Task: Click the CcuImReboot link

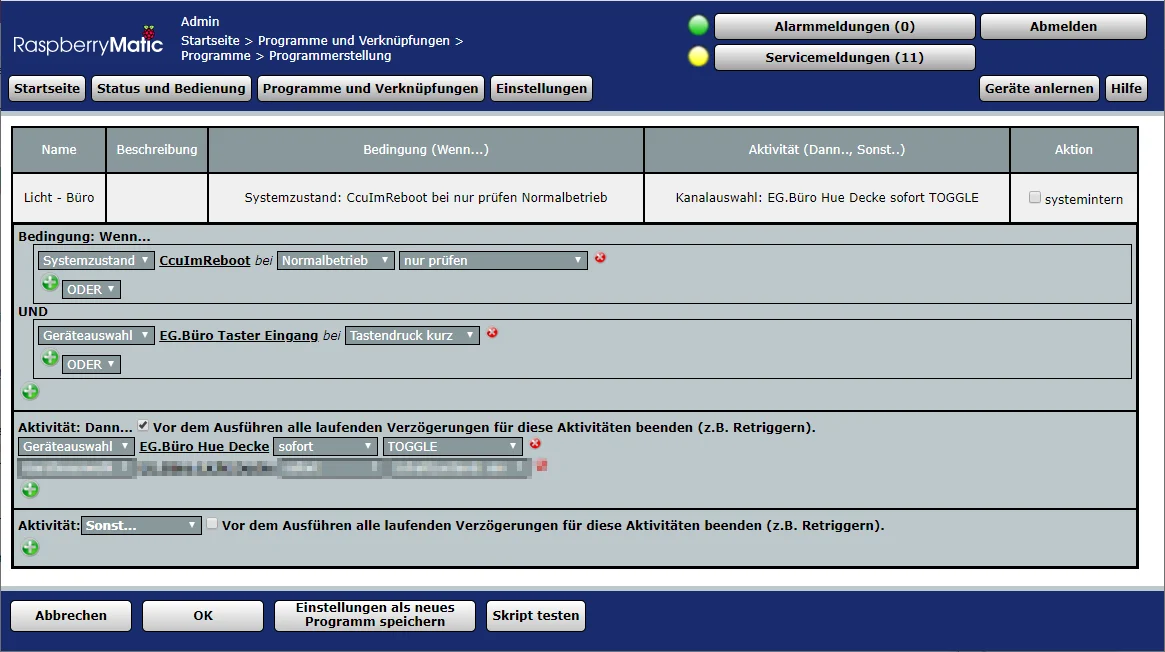Action: tap(204, 261)
